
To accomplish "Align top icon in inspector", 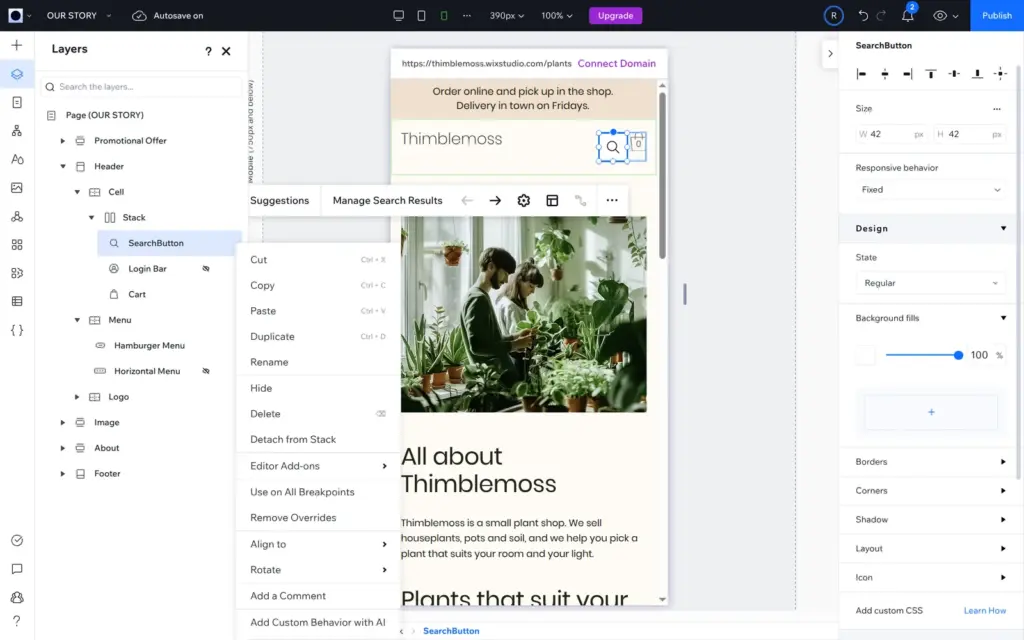I will 931,74.
